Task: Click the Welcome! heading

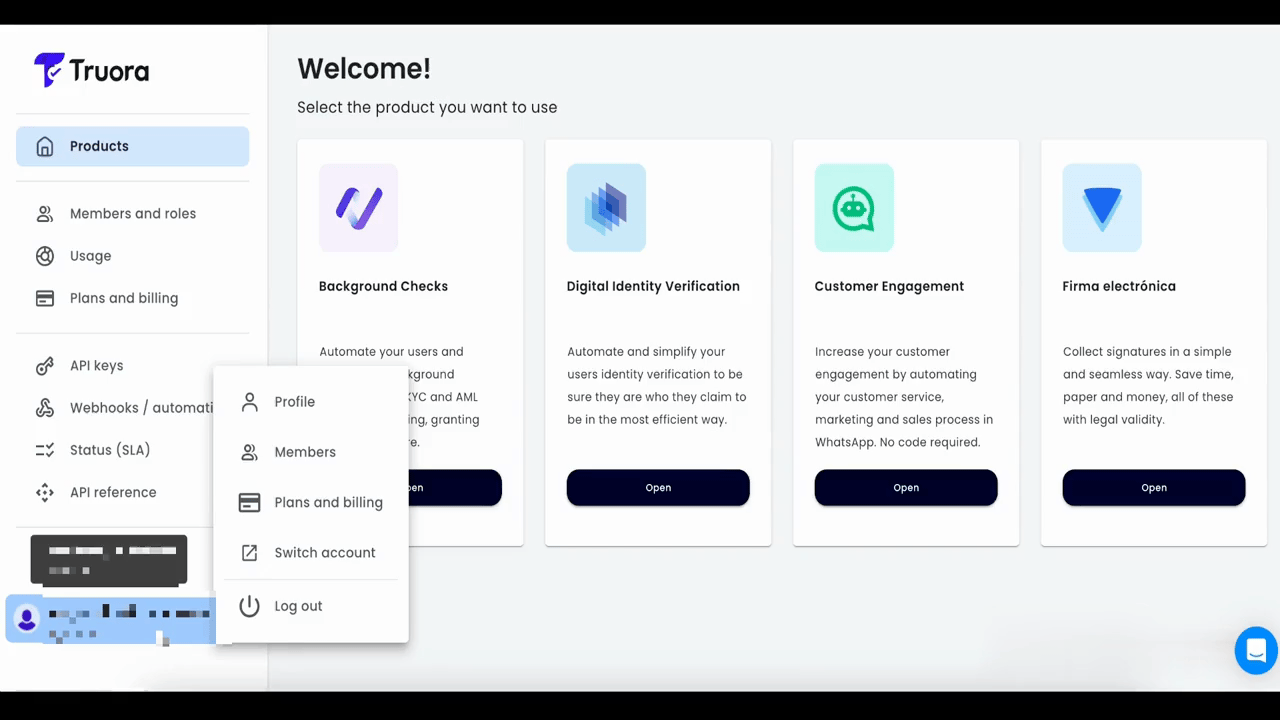Action: point(364,69)
